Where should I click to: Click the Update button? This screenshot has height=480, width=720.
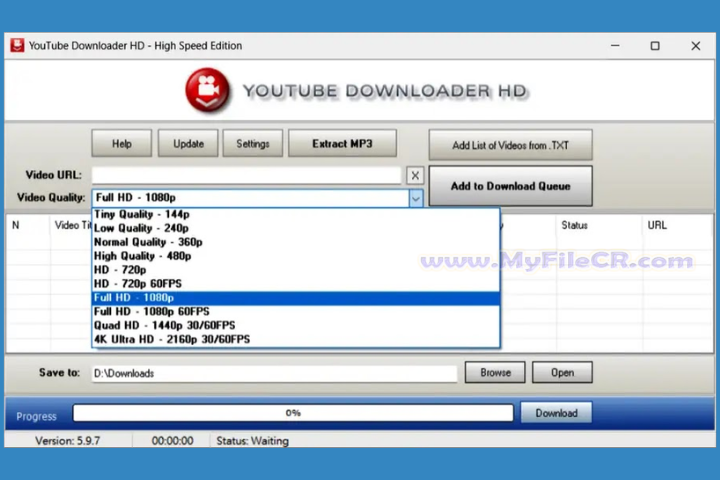188,144
